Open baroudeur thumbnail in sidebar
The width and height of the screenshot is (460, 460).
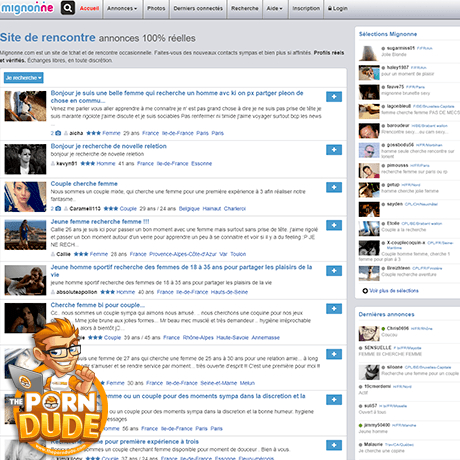[369, 131]
